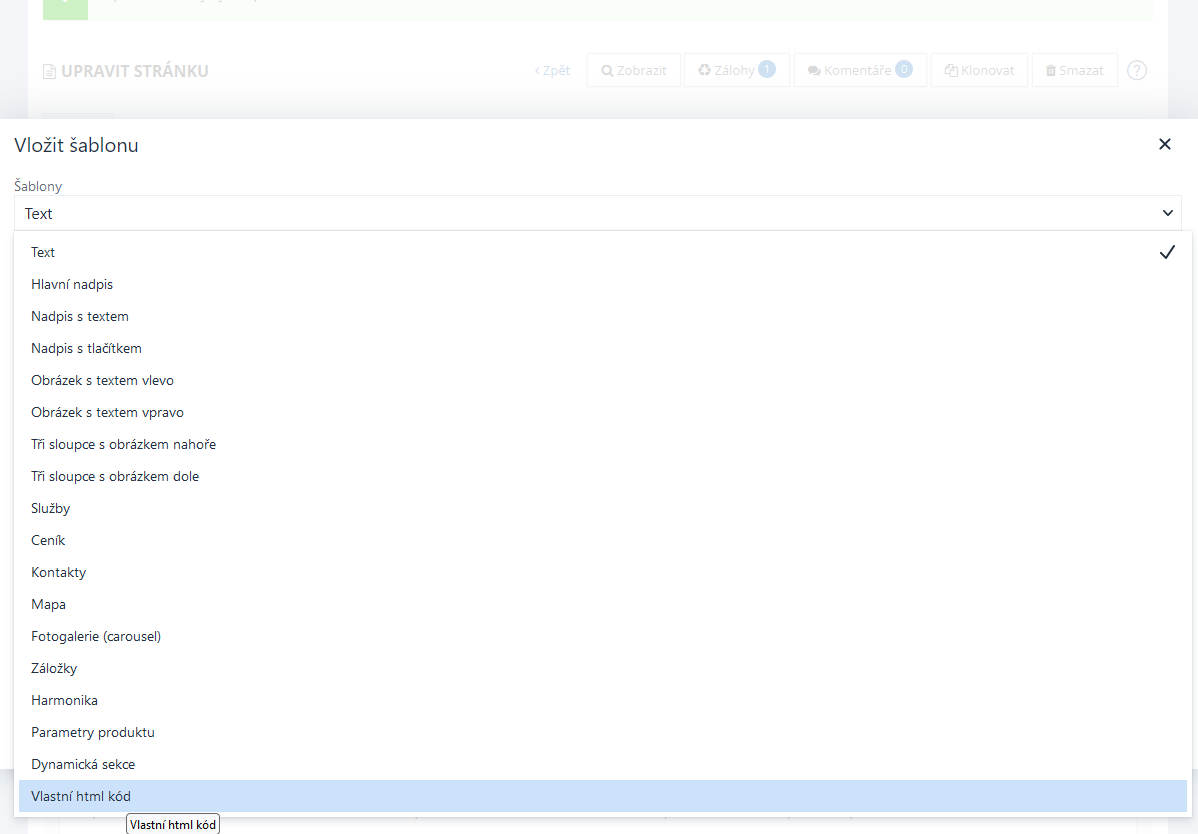Screen dimensions: 1198x834
Task: Pick the Záložky template
Action: [54, 668]
